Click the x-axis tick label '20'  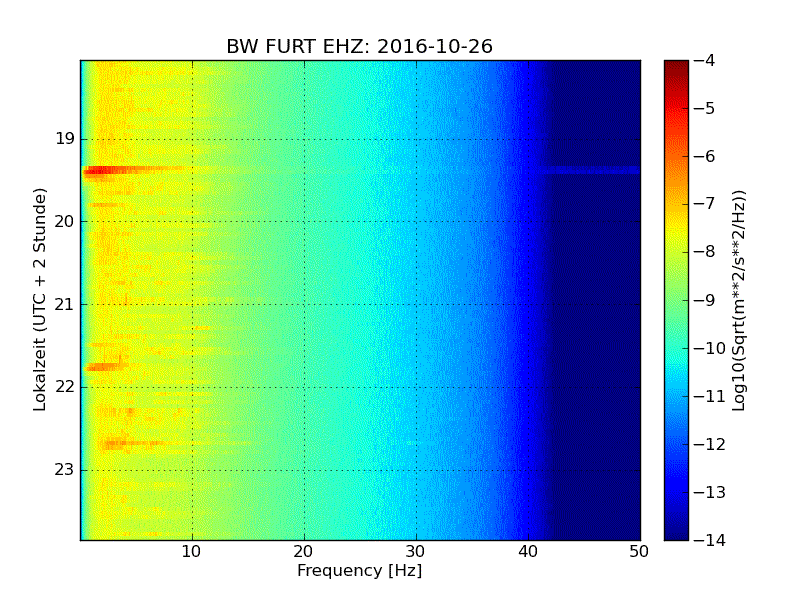pos(304,552)
